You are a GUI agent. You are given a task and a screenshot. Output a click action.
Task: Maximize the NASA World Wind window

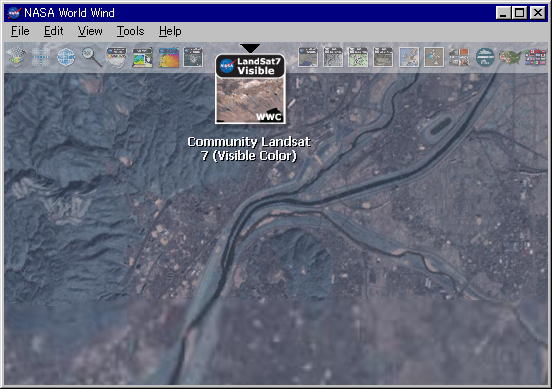[x=520, y=13]
